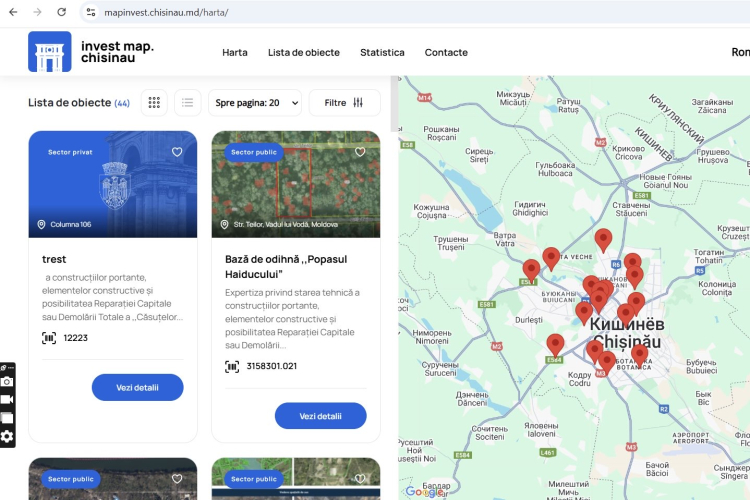
Task: Open the Harta menu item
Action: [235, 53]
